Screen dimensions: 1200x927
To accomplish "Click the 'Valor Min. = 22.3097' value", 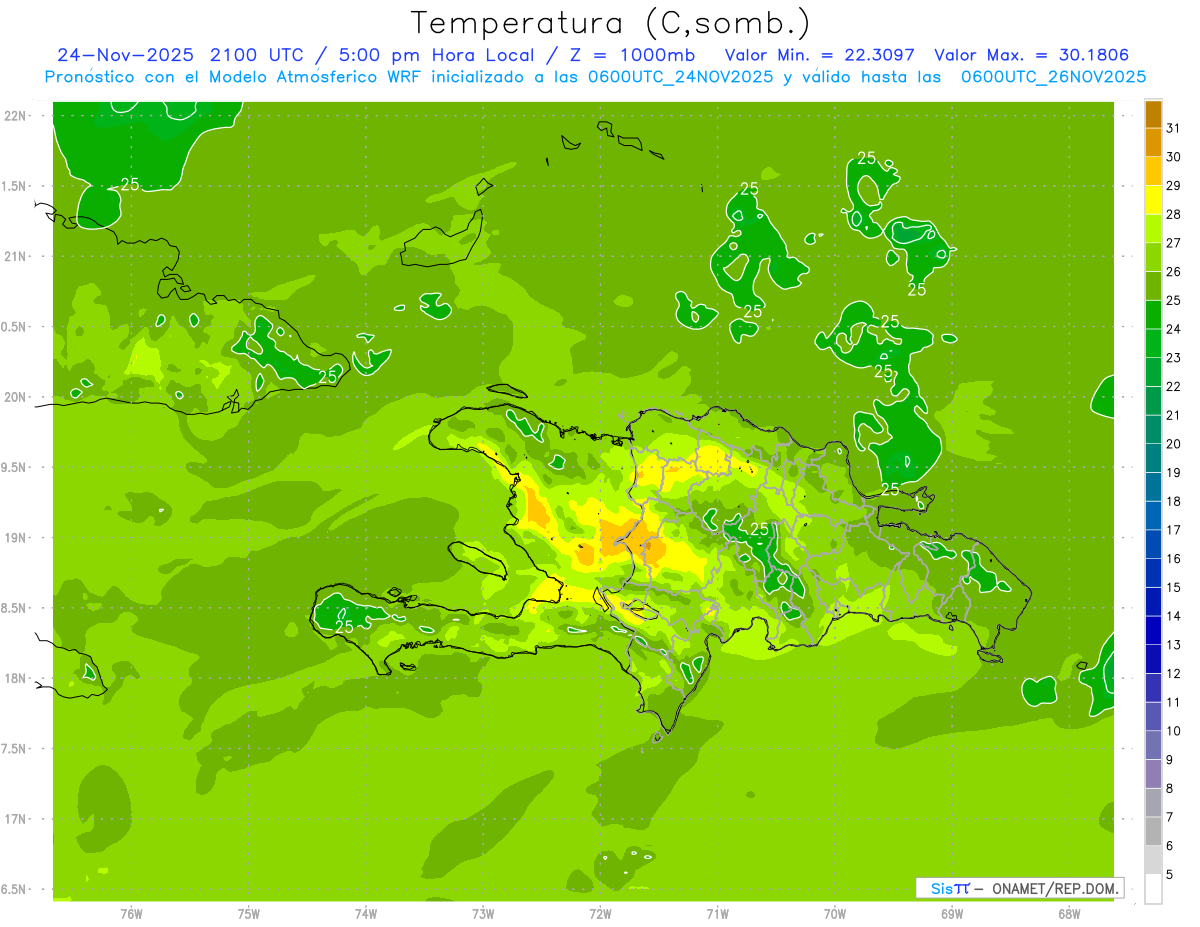I will point(820,55).
